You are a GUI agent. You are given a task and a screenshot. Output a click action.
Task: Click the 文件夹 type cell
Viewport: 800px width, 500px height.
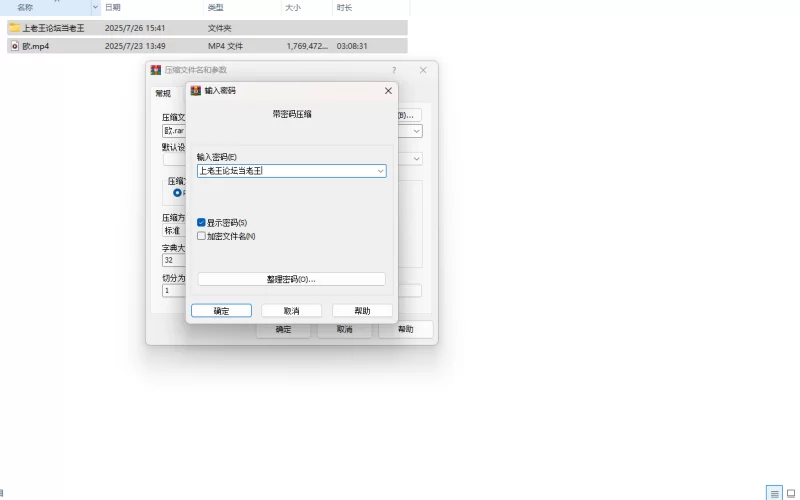(219, 28)
